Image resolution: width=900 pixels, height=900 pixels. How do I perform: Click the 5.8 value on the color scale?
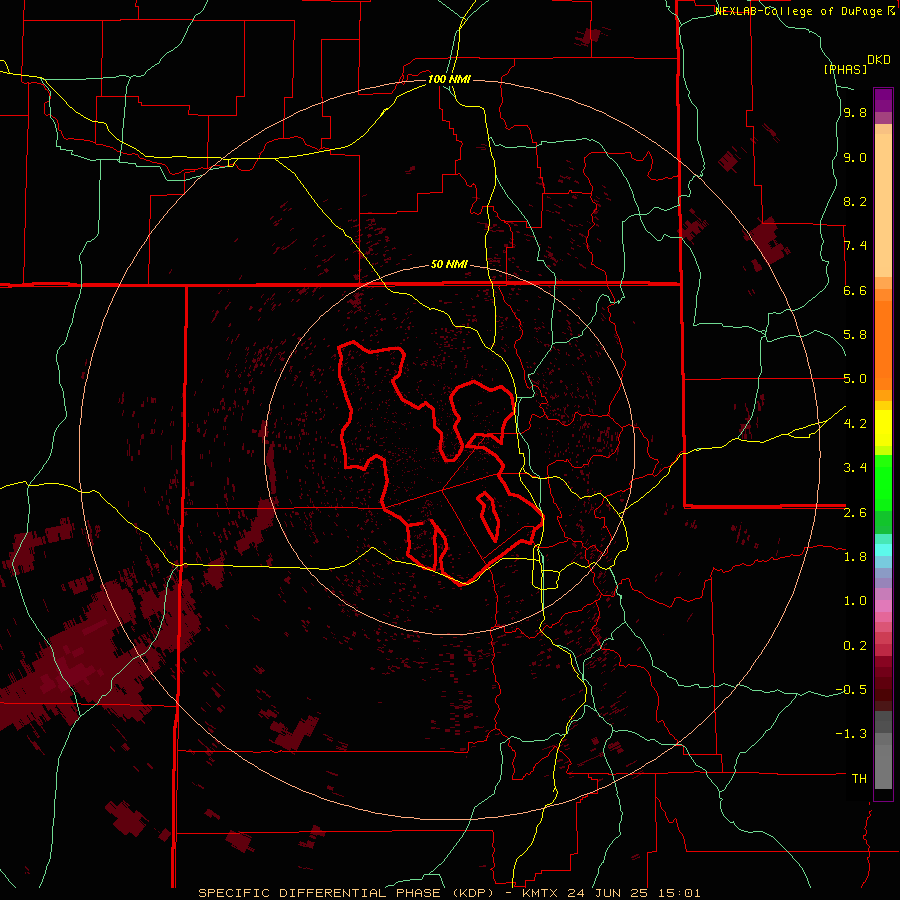coord(855,335)
